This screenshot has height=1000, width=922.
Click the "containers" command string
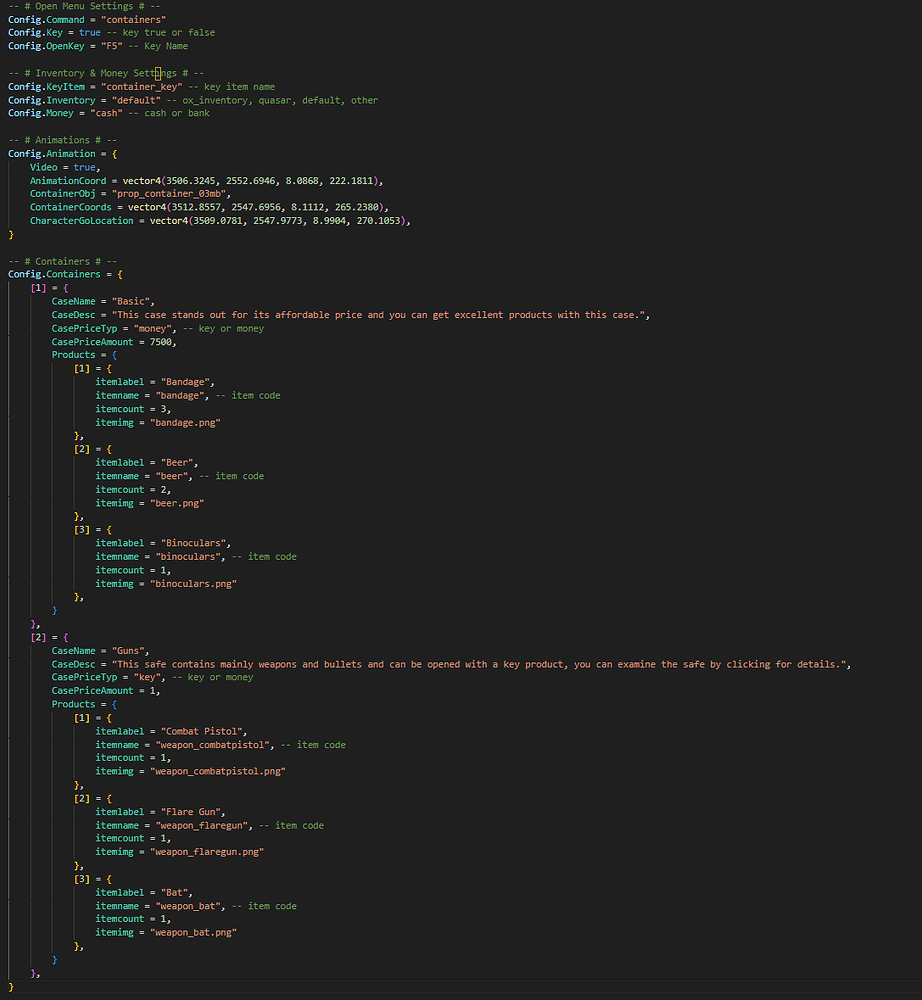tap(134, 19)
